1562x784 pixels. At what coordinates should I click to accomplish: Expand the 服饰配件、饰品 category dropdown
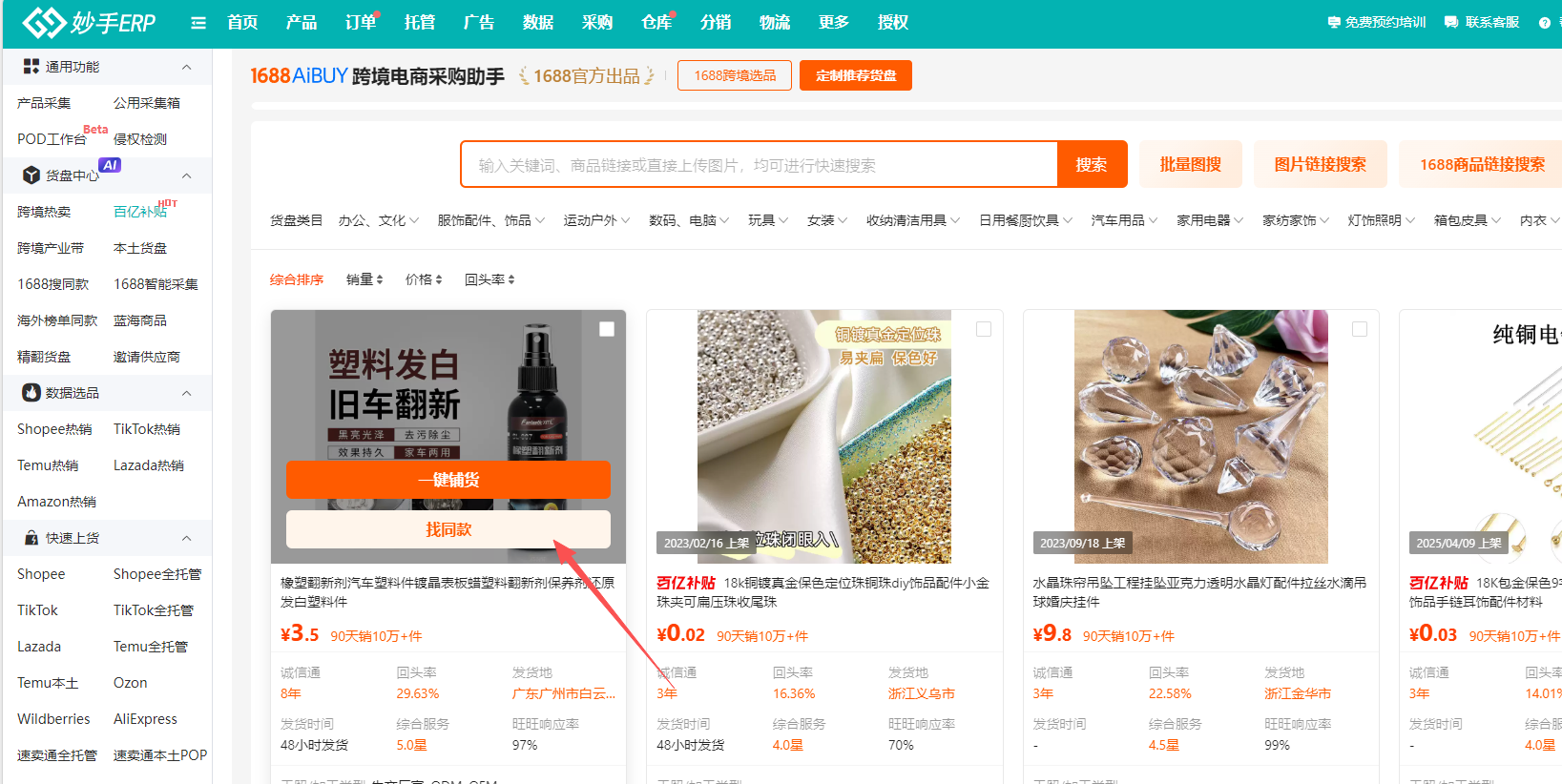491,220
